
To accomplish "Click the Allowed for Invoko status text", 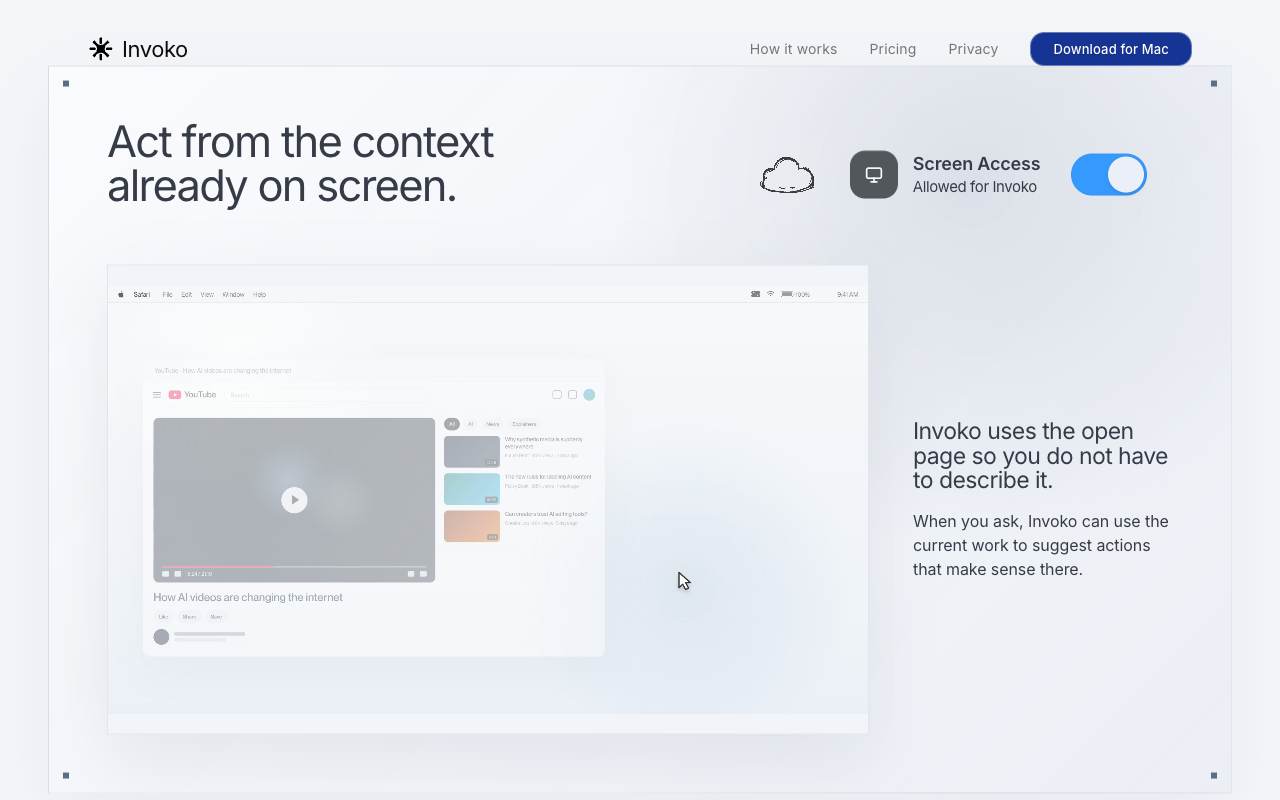I will pos(975,187).
